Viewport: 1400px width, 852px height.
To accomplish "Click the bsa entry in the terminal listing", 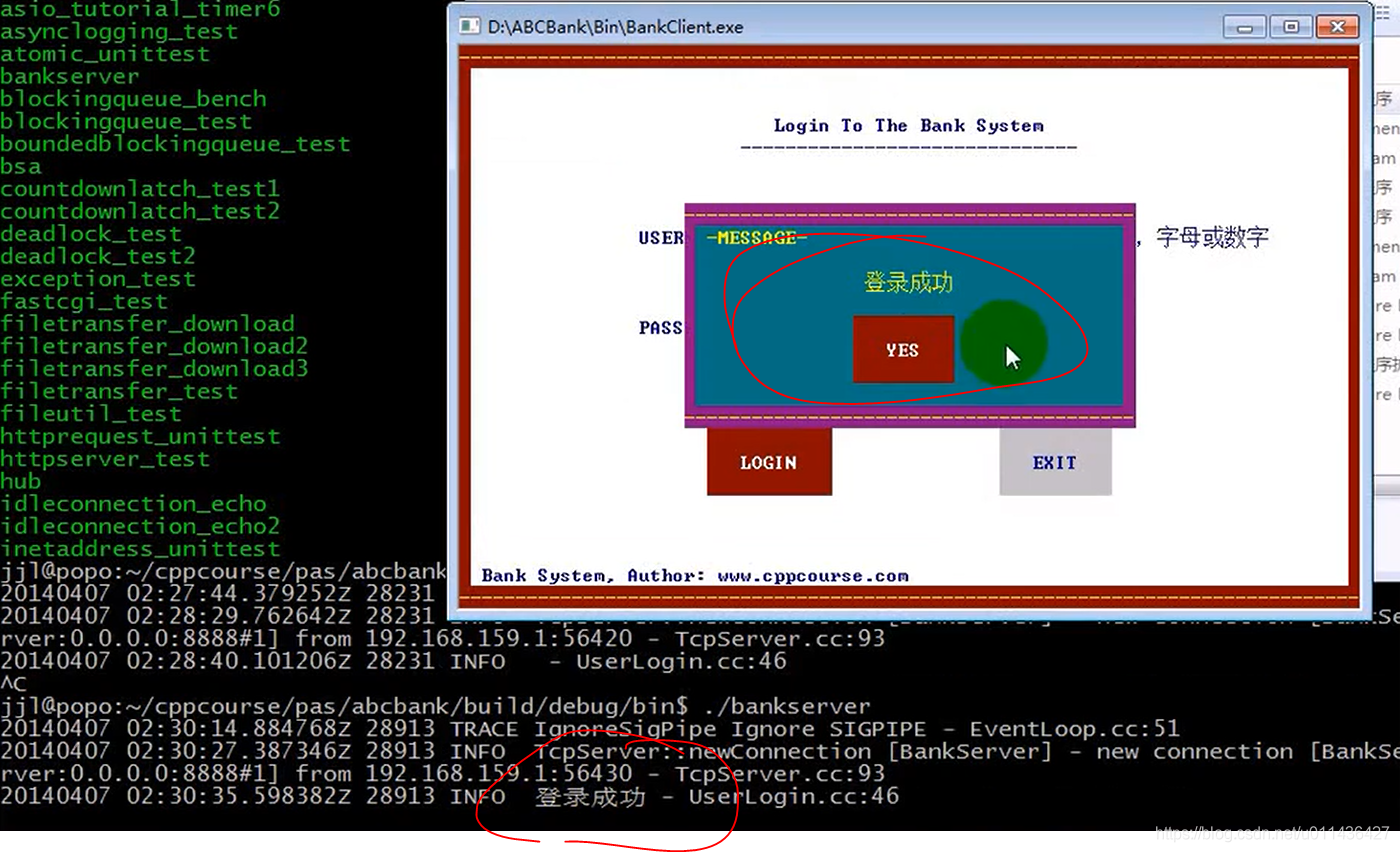I will pyautogui.click(x=21, y=166).
